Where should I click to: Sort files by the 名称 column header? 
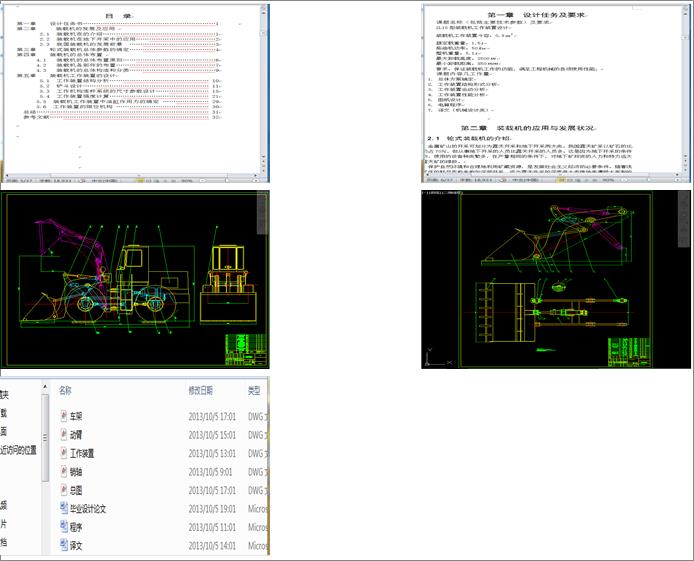[65, 390]
